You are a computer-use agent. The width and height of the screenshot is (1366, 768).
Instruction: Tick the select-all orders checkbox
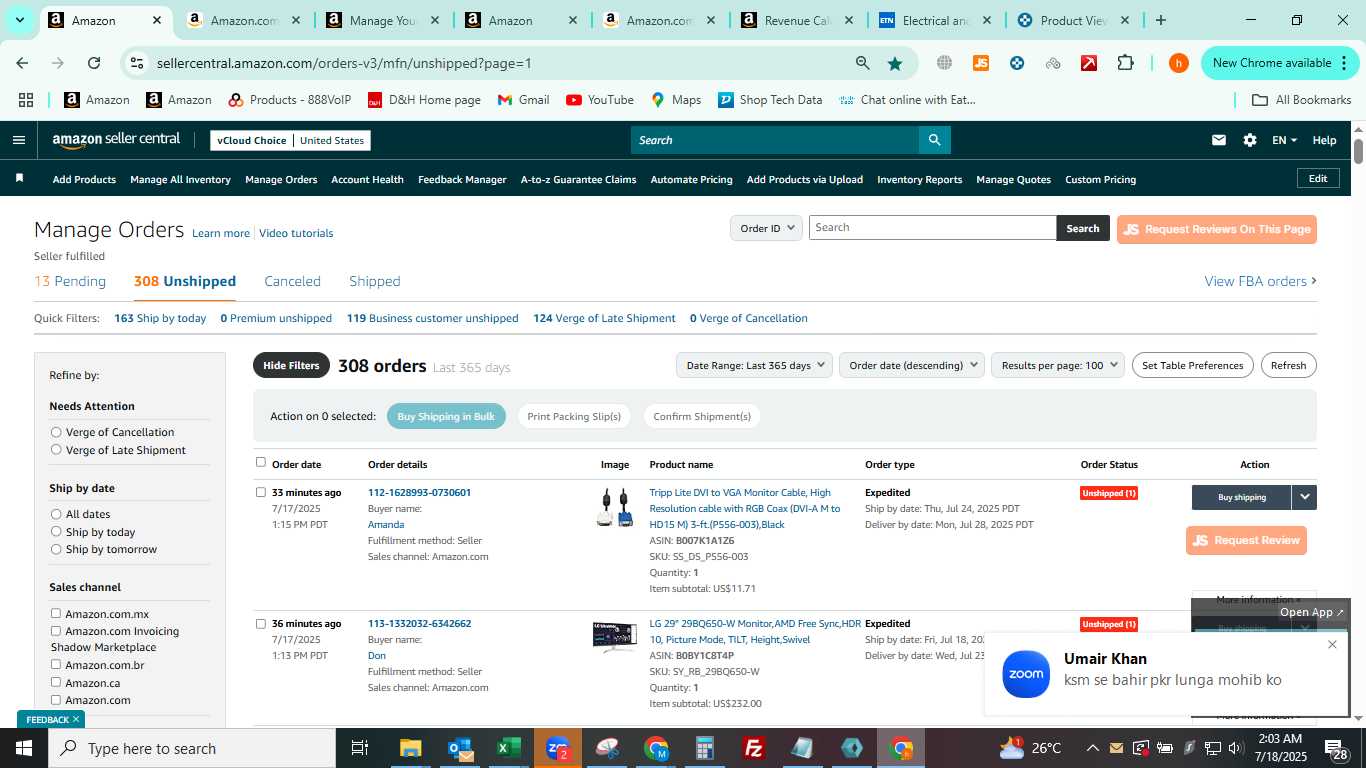[261, 462]
